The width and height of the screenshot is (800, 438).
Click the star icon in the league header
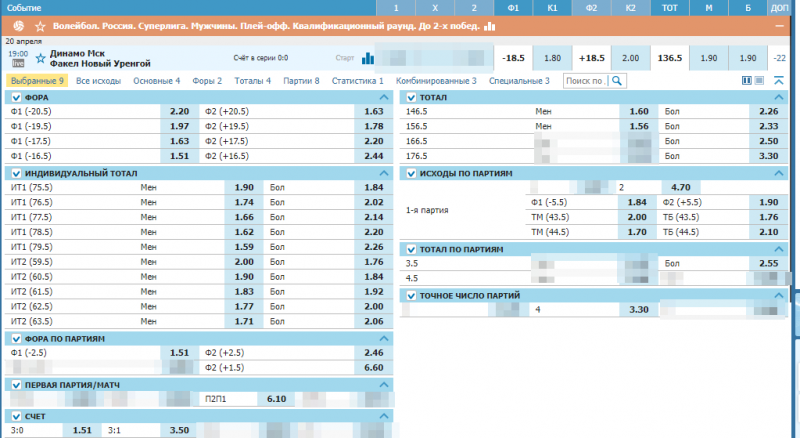click(39, 25)
